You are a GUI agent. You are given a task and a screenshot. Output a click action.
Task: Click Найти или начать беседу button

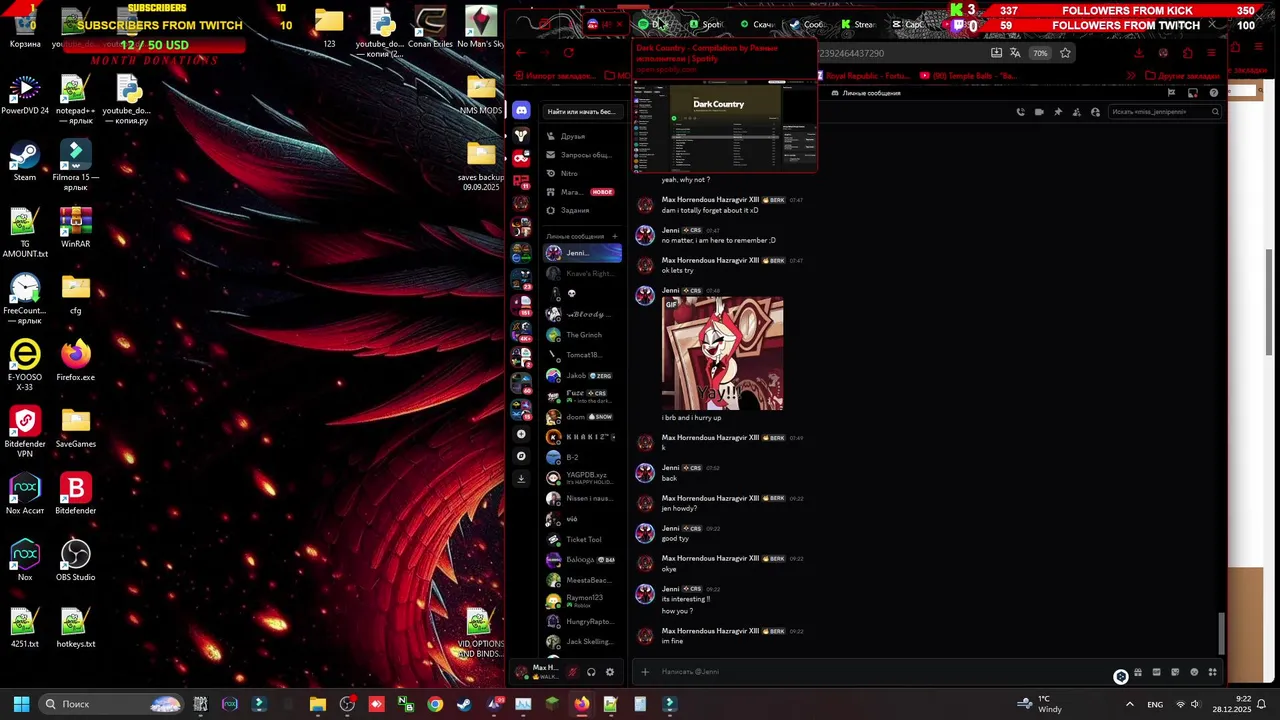click(582, 111)
